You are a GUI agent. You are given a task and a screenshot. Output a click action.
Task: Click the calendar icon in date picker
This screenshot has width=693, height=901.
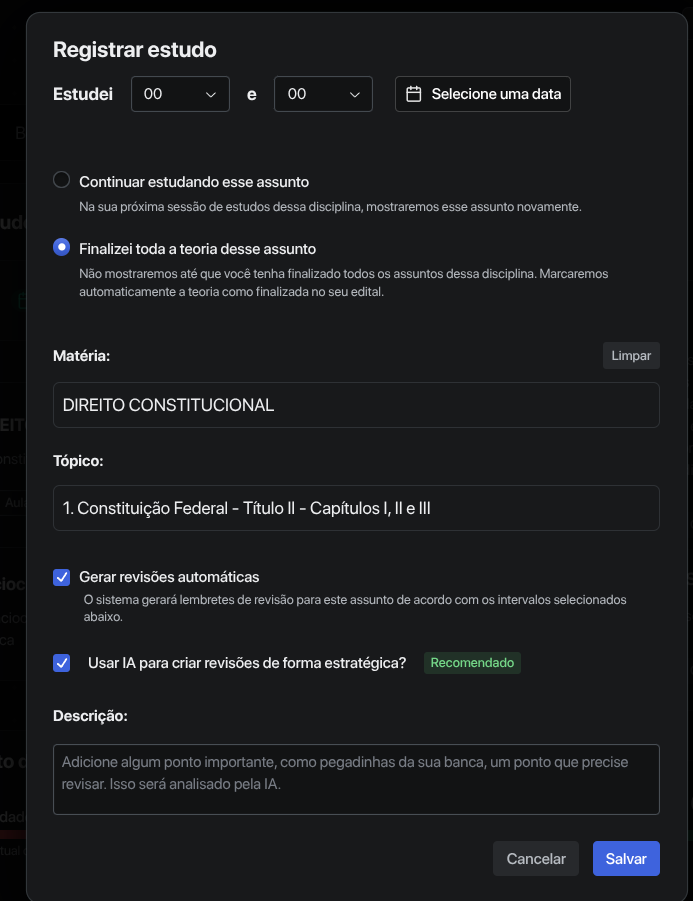(x=413, y=94)
